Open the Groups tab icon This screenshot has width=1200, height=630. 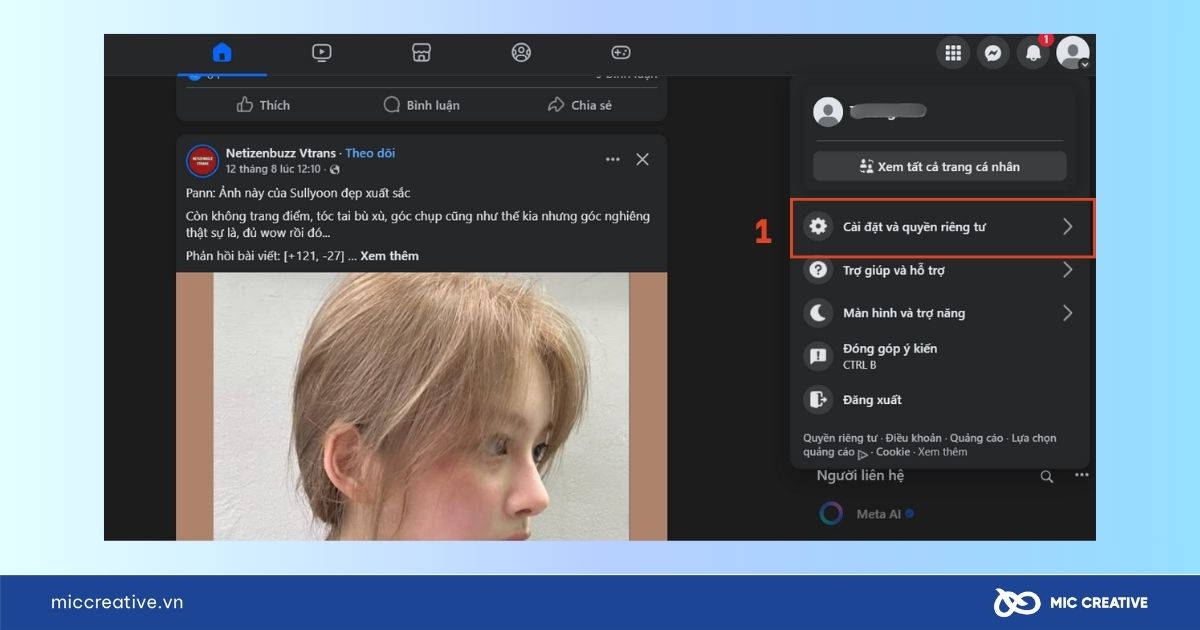tap(521, 53)
